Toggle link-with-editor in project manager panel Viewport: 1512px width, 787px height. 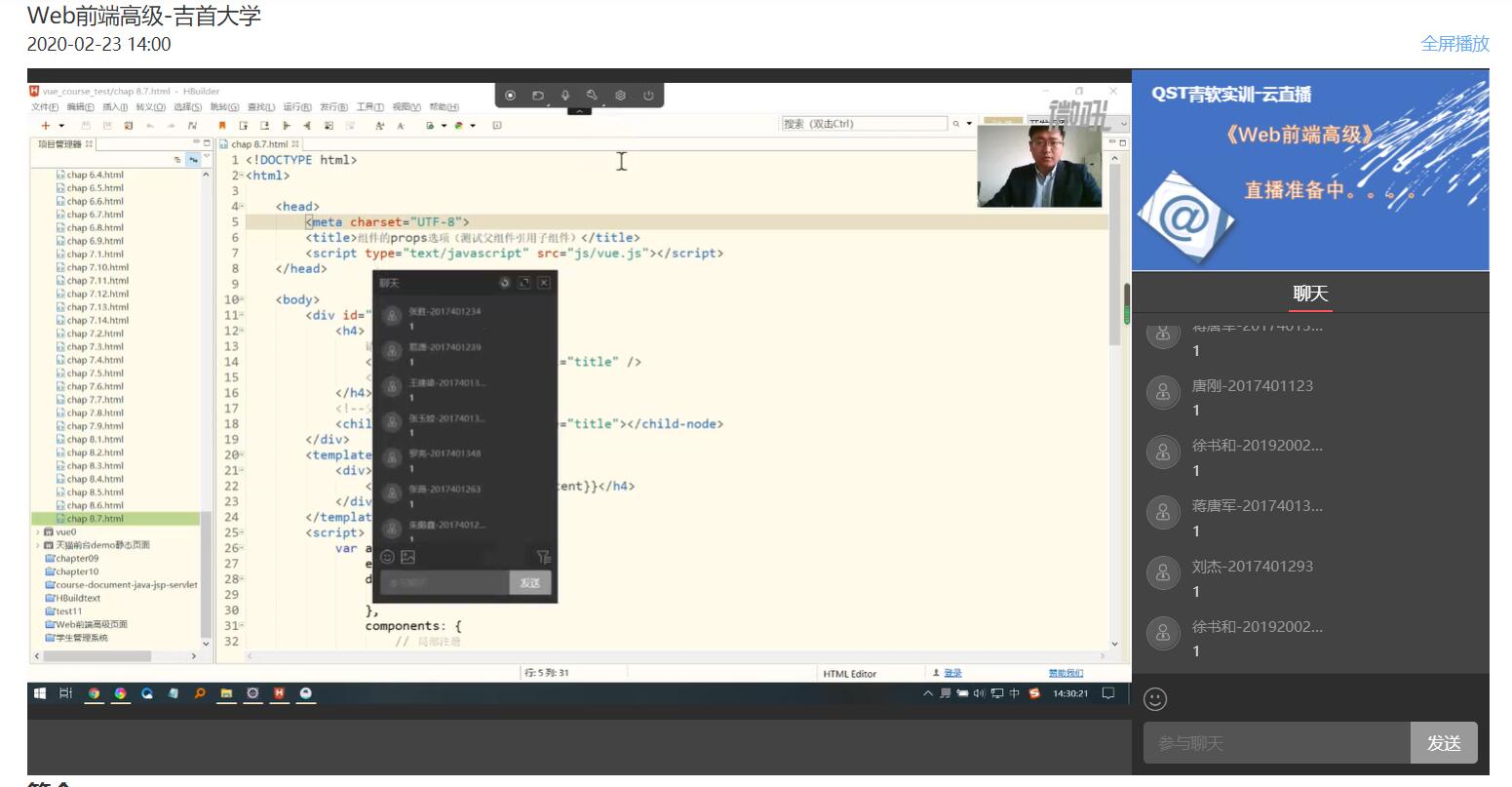point(193,160)
